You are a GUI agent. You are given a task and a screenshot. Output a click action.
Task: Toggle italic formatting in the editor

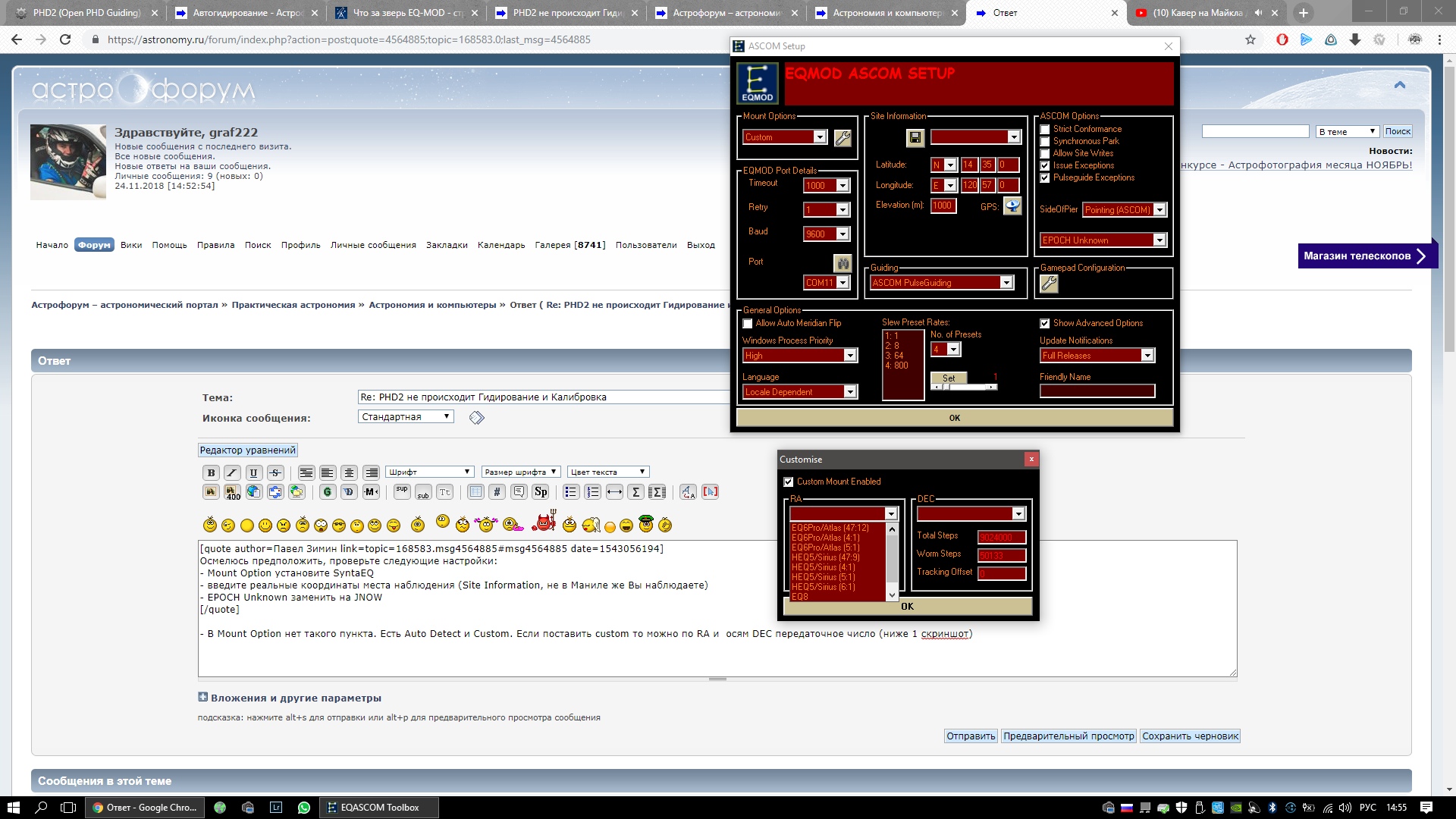click(x=232, y=472)
